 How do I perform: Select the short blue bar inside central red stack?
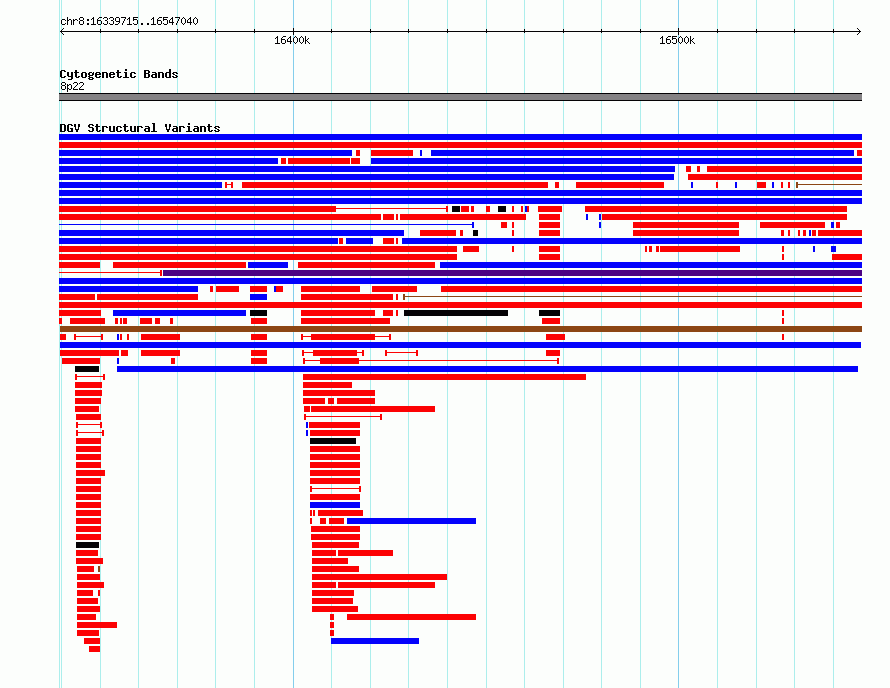click(x=335, y=505)
